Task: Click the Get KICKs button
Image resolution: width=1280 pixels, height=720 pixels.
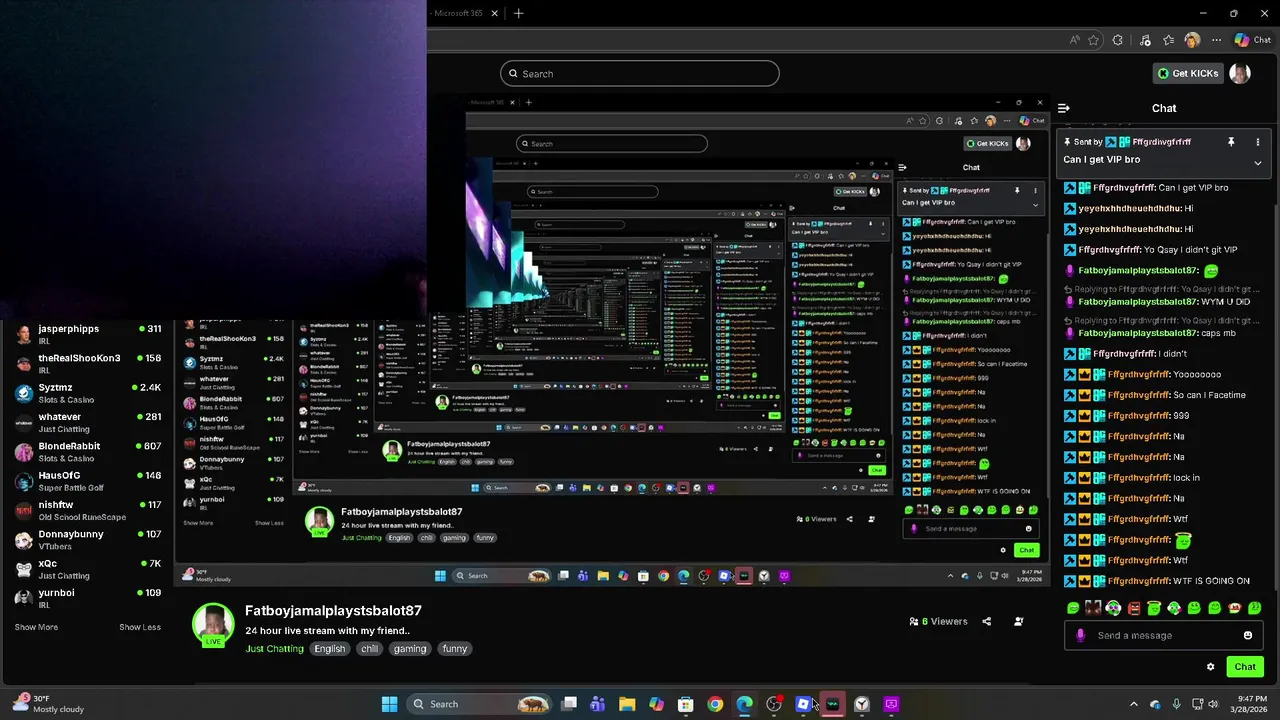Action: (1188, 73)
